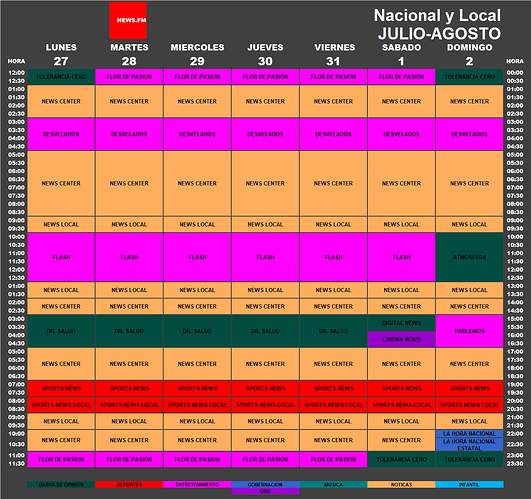Click the DESVELADOS block under Jueves

pyautogui.click(x=265, y=134)
